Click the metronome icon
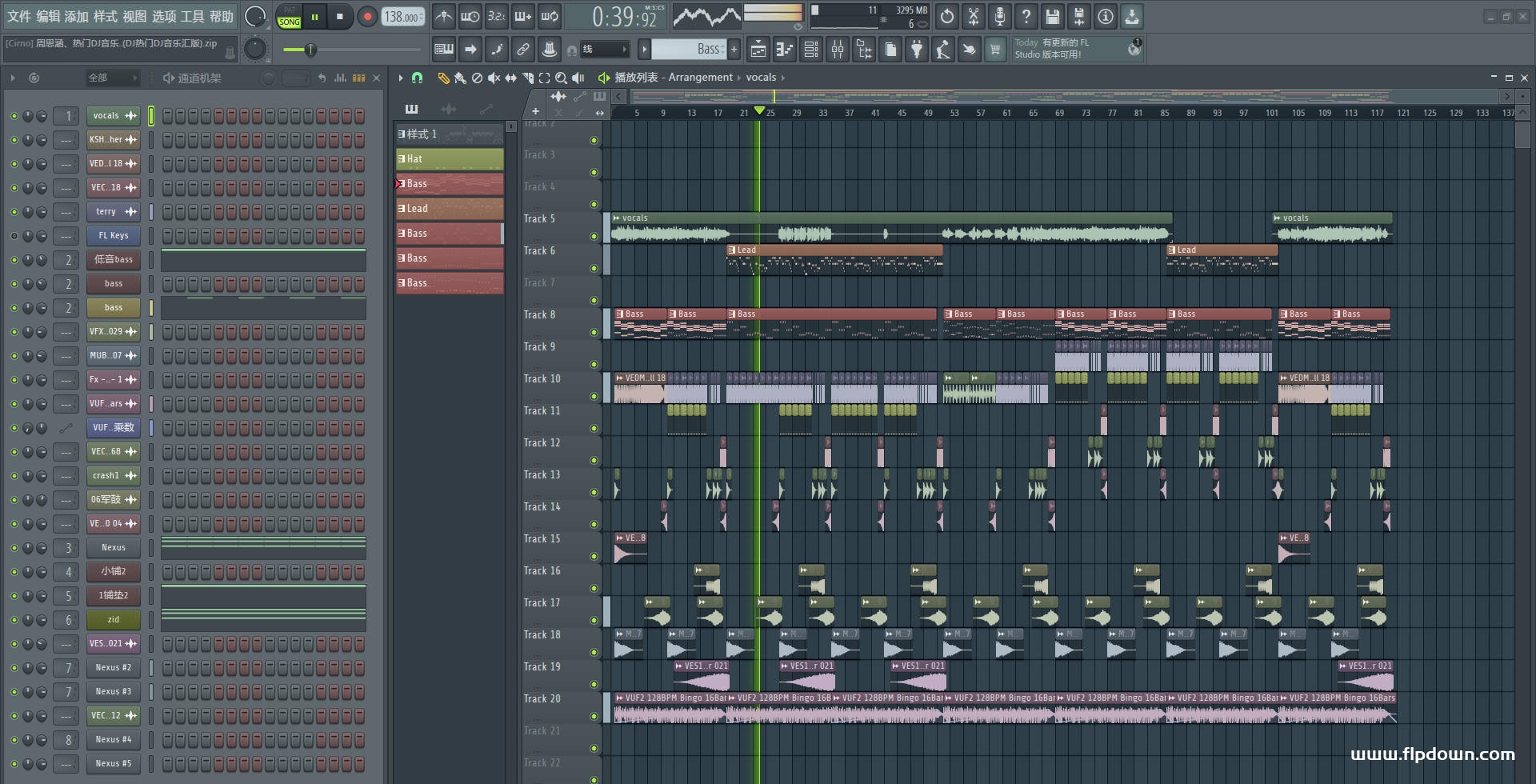Viewport: 1536px width, 784px height. tap(444, 16)
